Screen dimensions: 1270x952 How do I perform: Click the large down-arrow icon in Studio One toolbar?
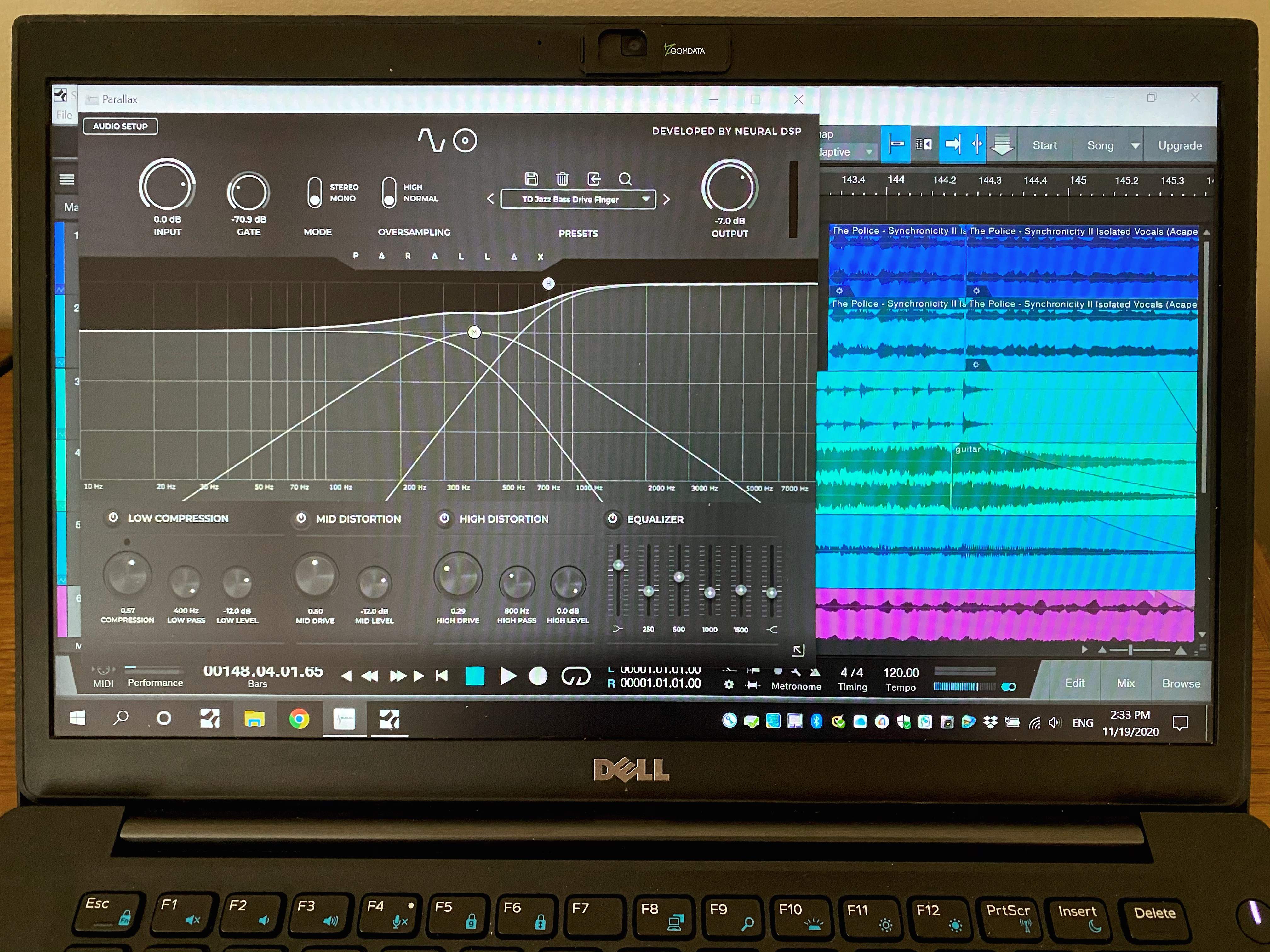[1002, 144]
